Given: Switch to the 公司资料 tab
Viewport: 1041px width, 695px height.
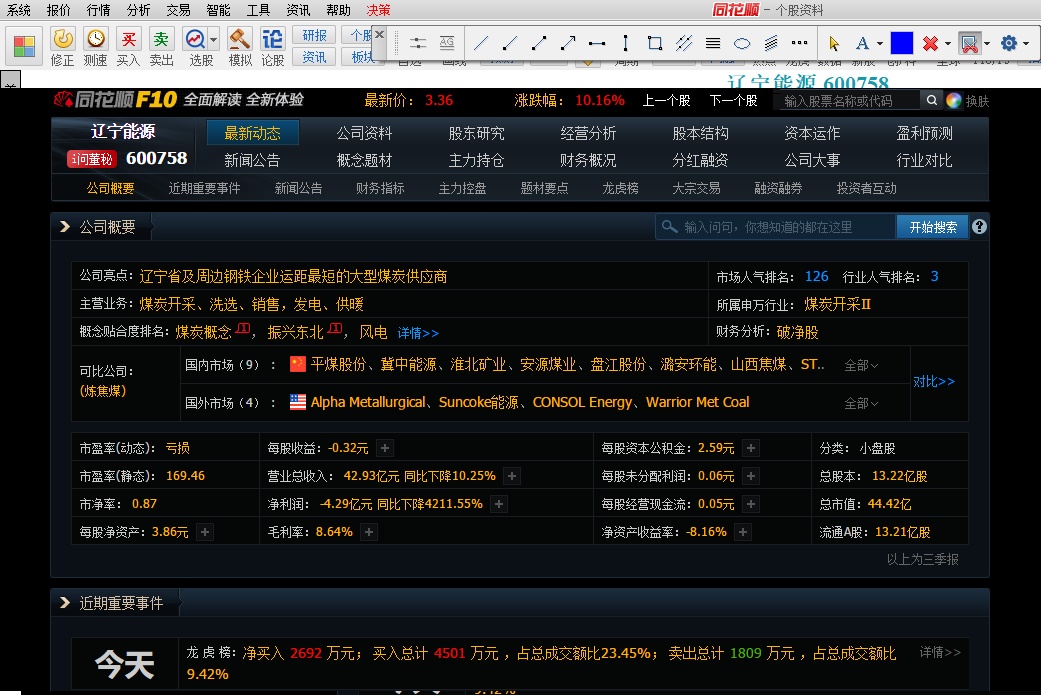Looking at the screenshot, I should (364, 133).
